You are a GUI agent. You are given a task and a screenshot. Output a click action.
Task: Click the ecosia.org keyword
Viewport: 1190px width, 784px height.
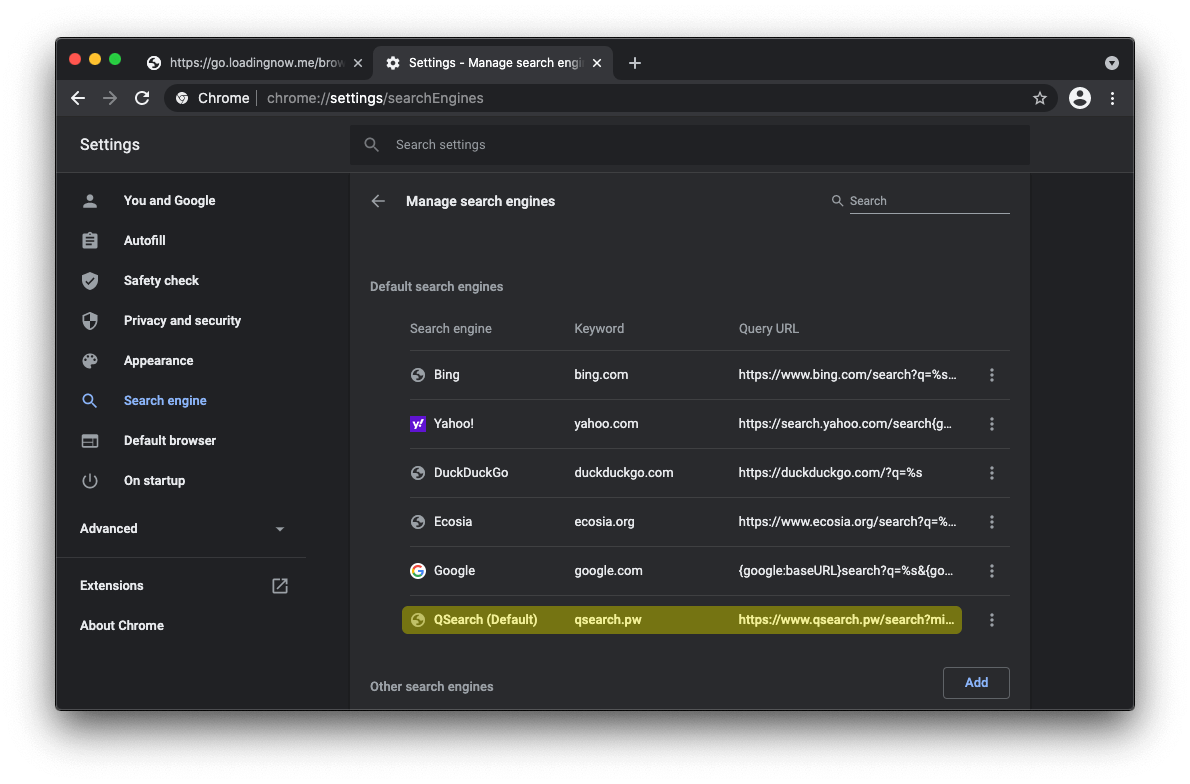click(604, 522)
